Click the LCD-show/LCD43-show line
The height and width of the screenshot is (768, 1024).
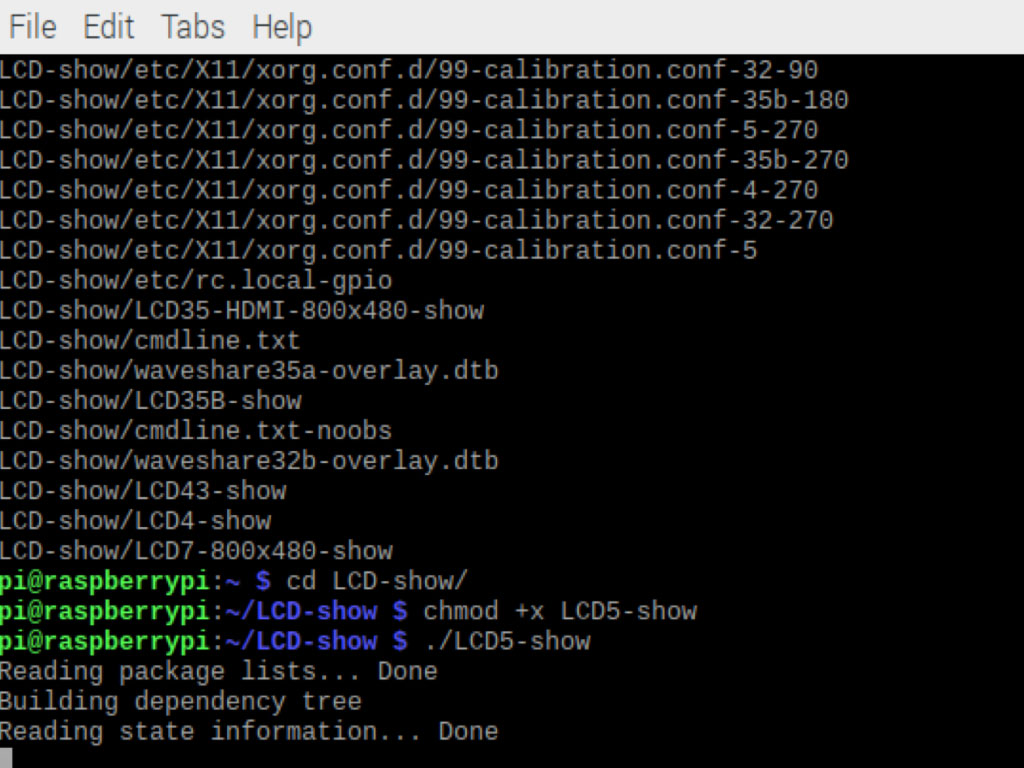(143, 491)
